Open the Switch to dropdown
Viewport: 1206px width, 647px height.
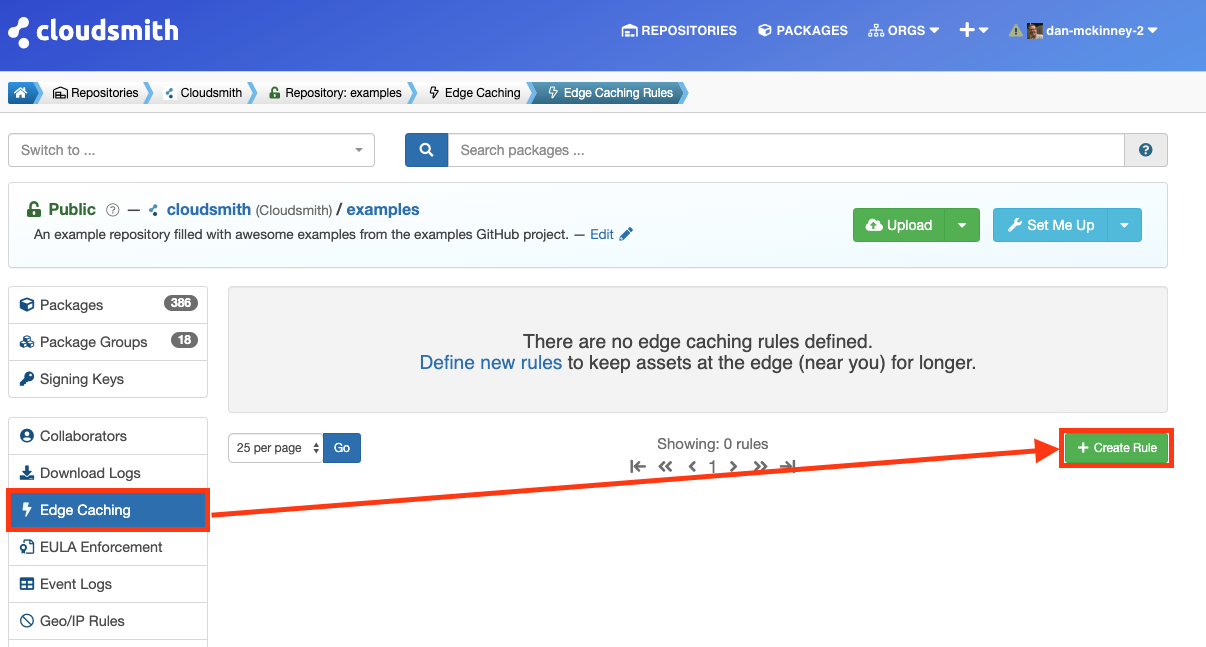191,150
